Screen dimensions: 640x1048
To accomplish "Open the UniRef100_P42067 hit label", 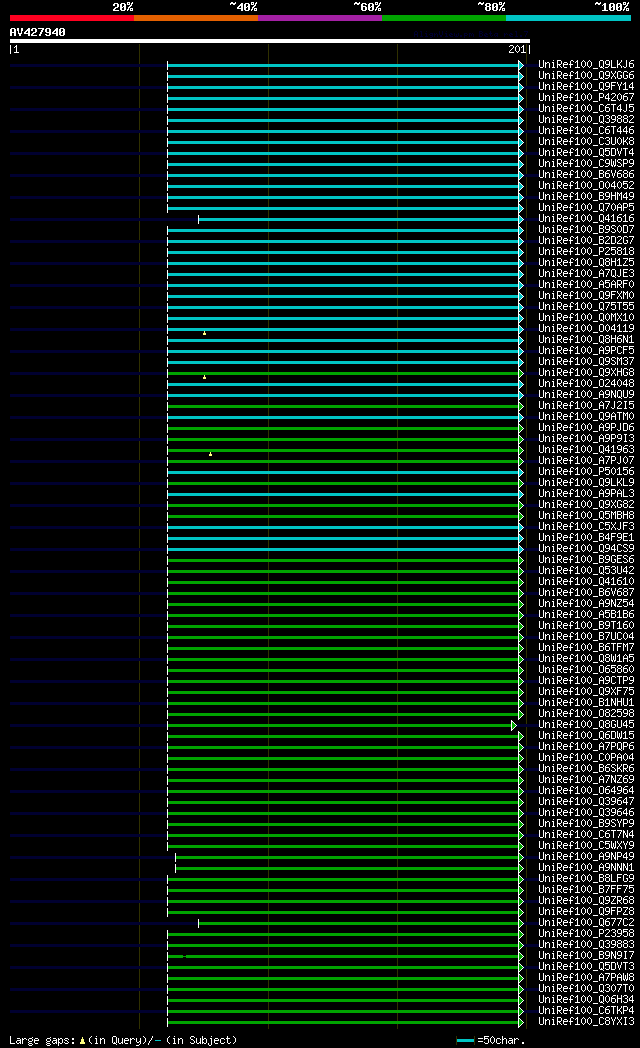I will click(x=586, y=98).
